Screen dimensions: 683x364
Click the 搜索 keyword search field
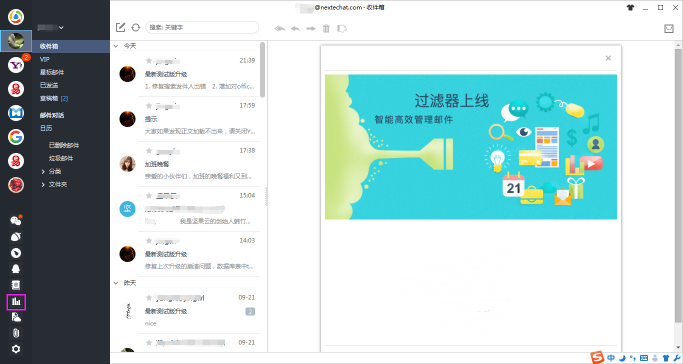pyautogui.click(x=202, y=27)
